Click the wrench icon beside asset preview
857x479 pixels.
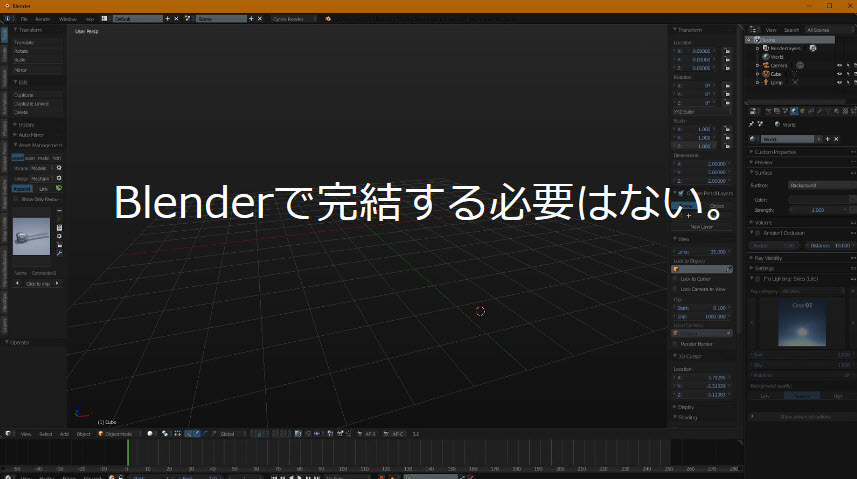click(59, 254)
